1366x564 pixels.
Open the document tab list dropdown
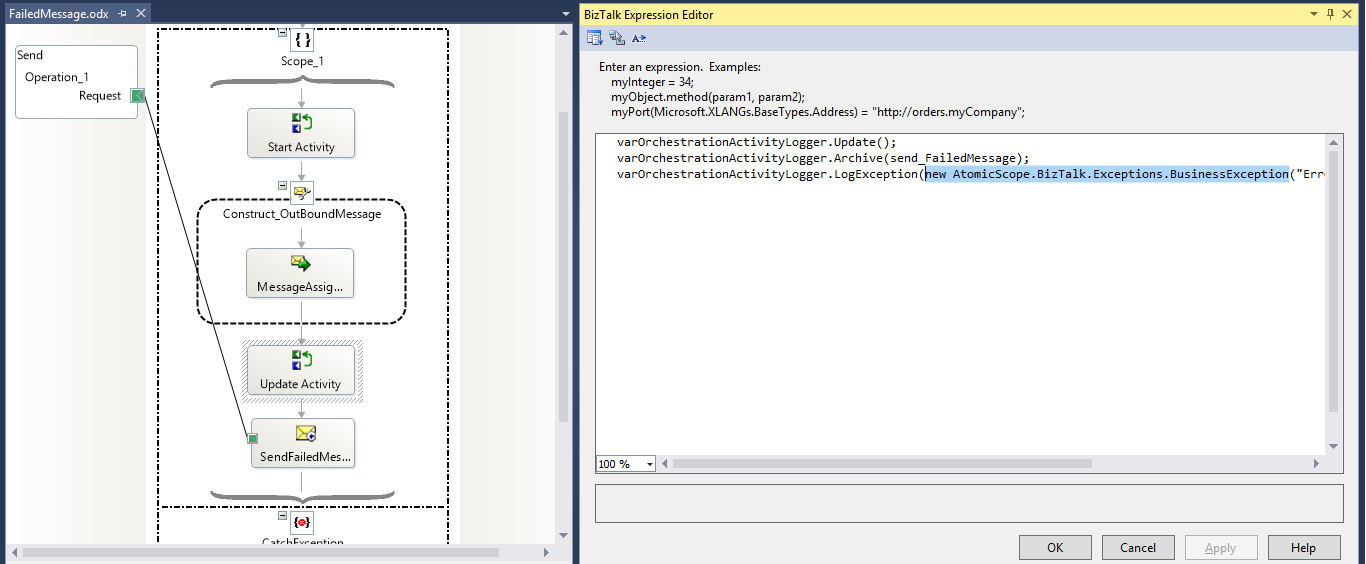pyautogui.click(x=565, y=14)
